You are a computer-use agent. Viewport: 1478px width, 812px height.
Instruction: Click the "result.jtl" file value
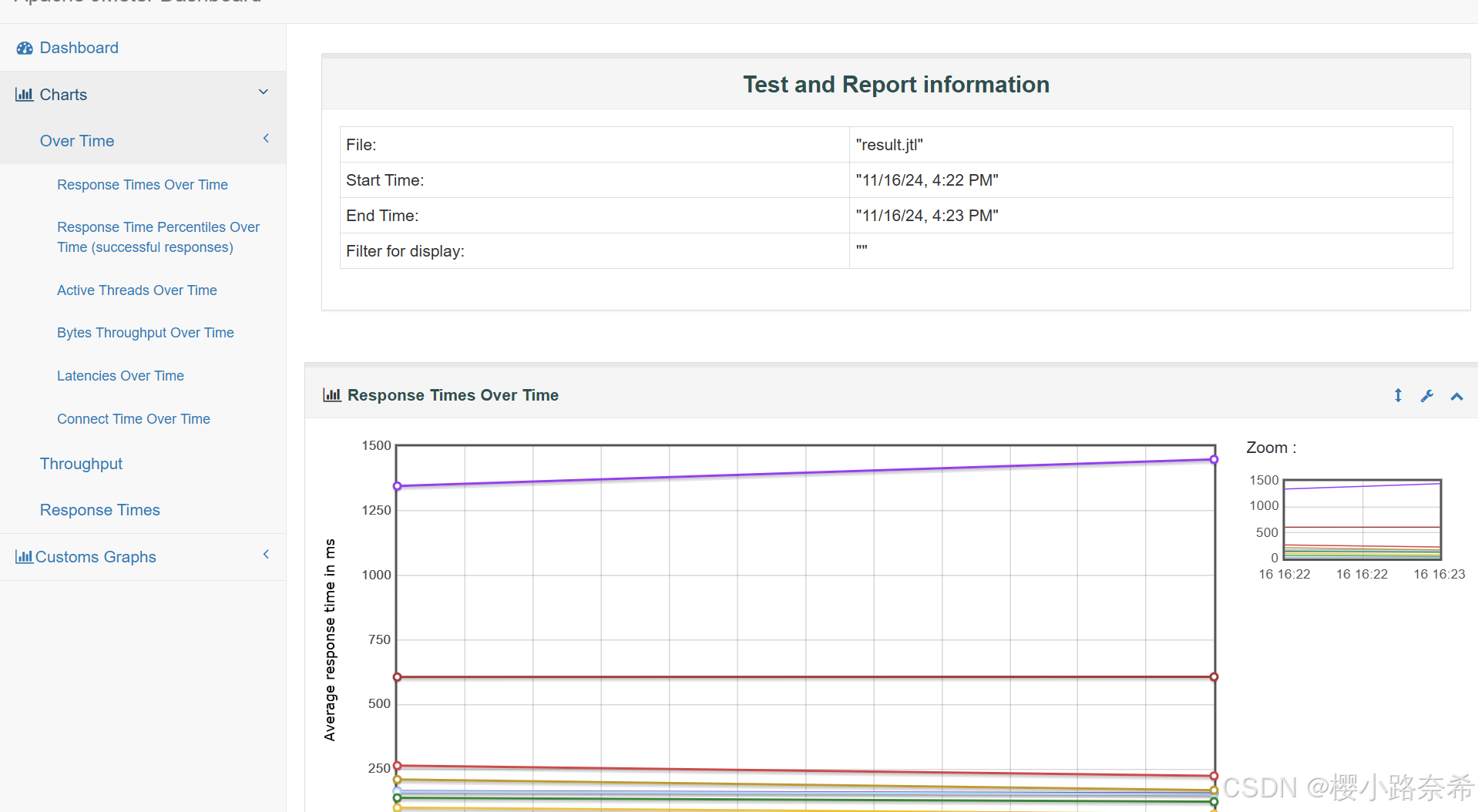[889, 145]
